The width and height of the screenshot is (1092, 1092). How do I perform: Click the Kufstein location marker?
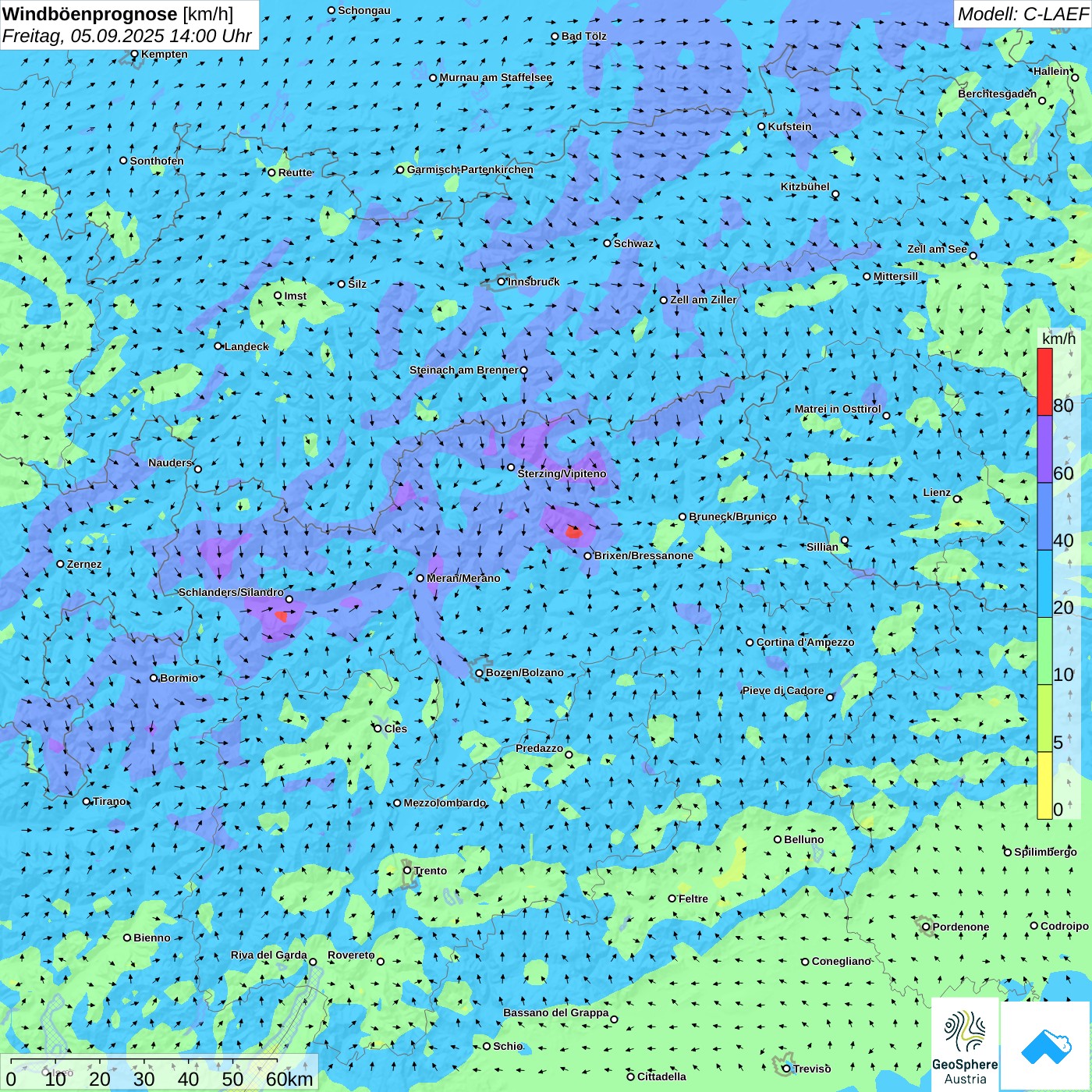(762, 126)
